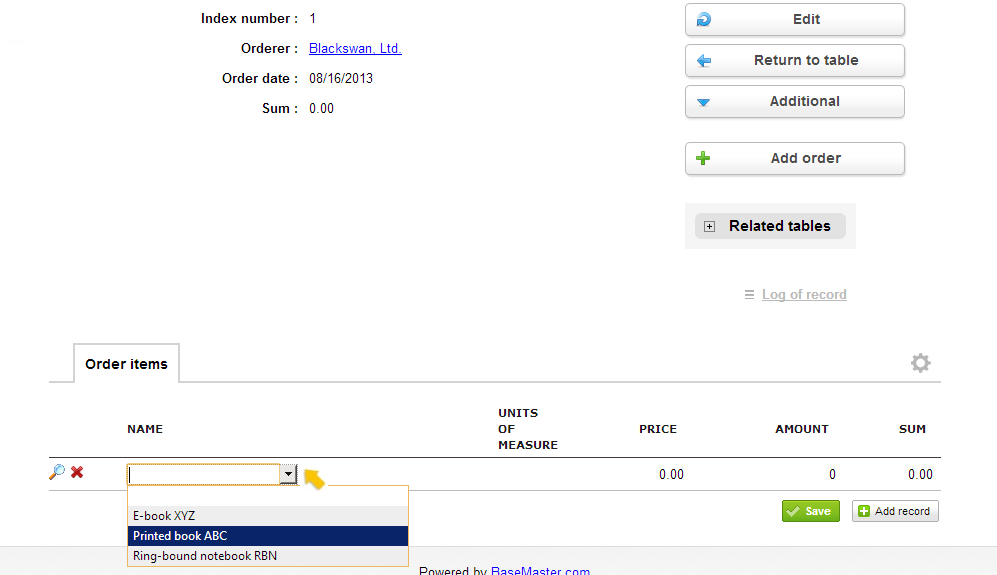
Task: Choose Ring-bound notebook RBN option
Action: point(268,556)
